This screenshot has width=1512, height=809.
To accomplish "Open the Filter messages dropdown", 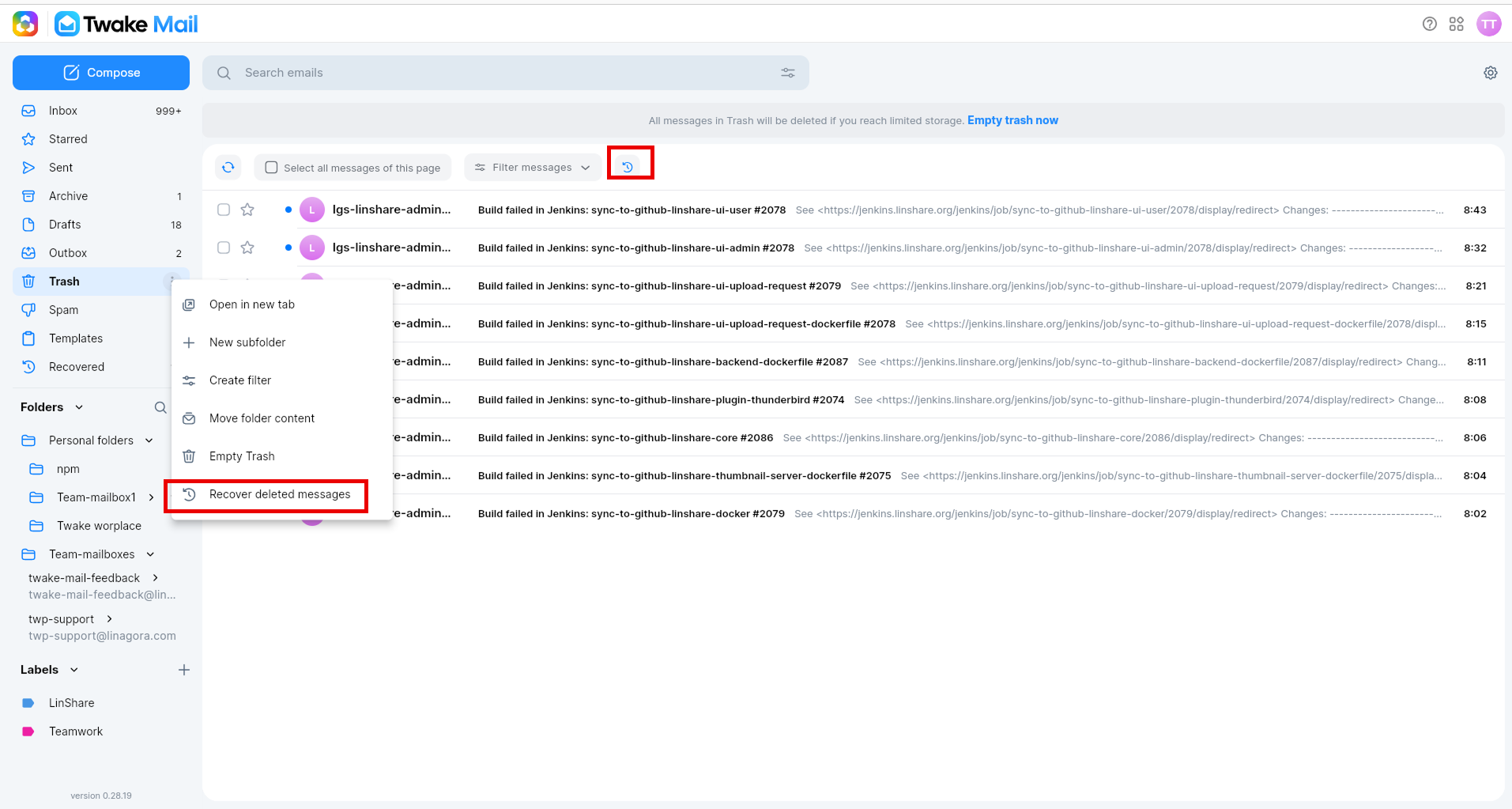I will [532, 168].
